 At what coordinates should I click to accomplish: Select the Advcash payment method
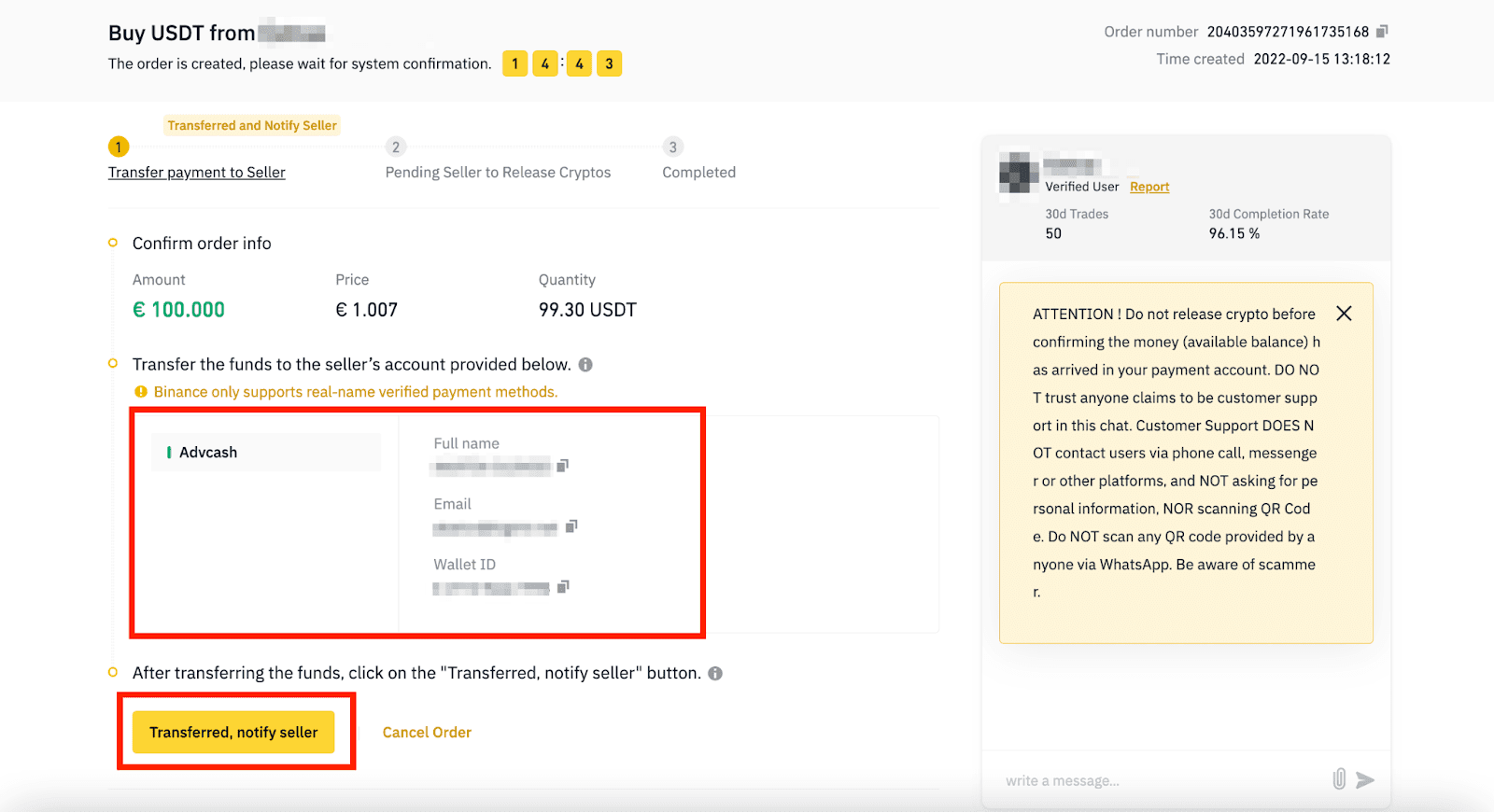266,453
